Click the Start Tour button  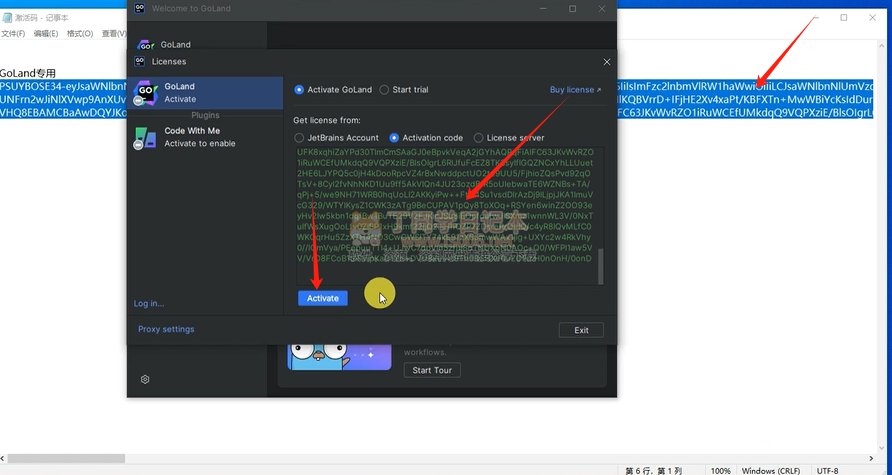click(x=432, y=370)
